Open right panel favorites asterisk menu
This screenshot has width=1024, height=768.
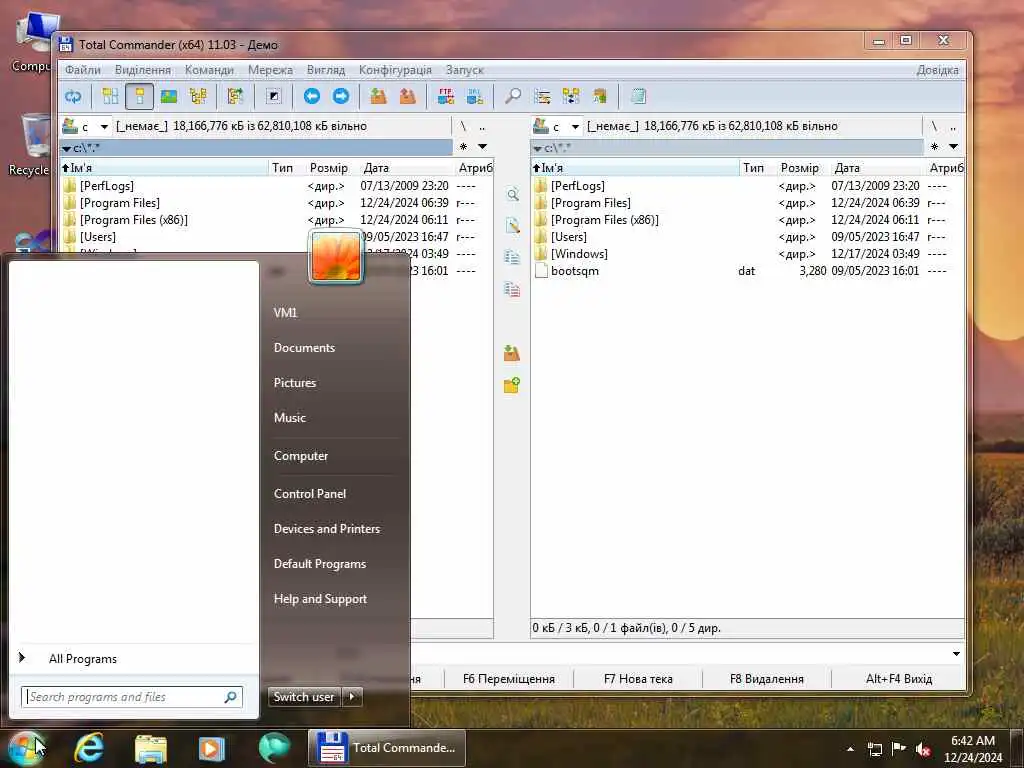pyautogui.click(x=935, y=147)
